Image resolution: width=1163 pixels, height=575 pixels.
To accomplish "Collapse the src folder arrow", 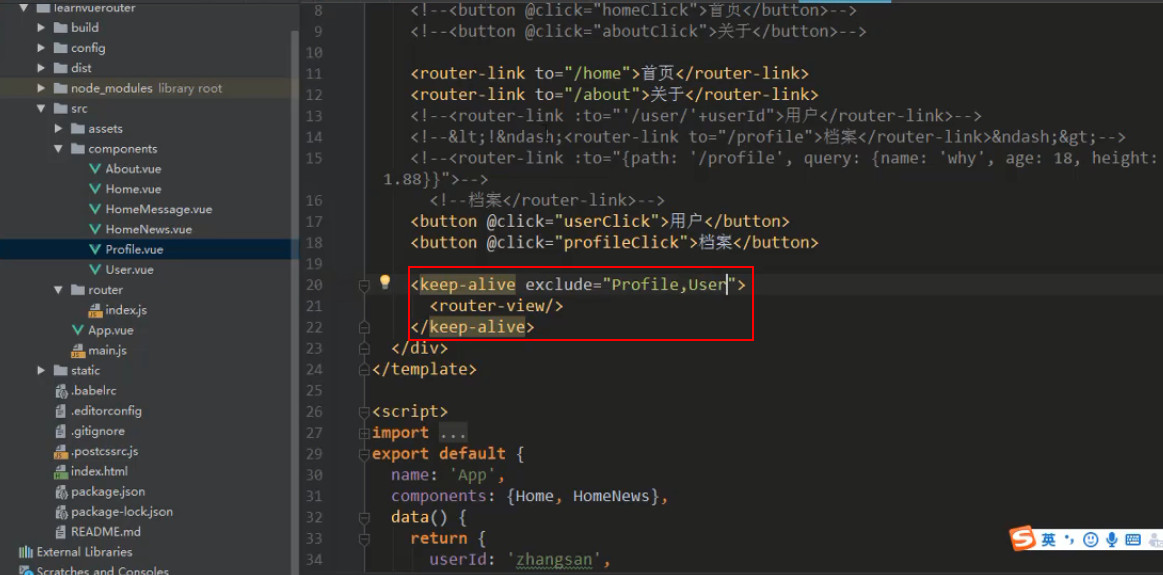I will click(x=42, y=108).
